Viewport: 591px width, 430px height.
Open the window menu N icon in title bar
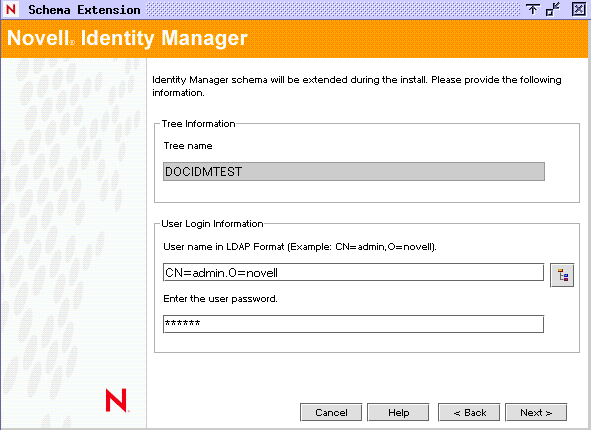click(x=11, y=9)
